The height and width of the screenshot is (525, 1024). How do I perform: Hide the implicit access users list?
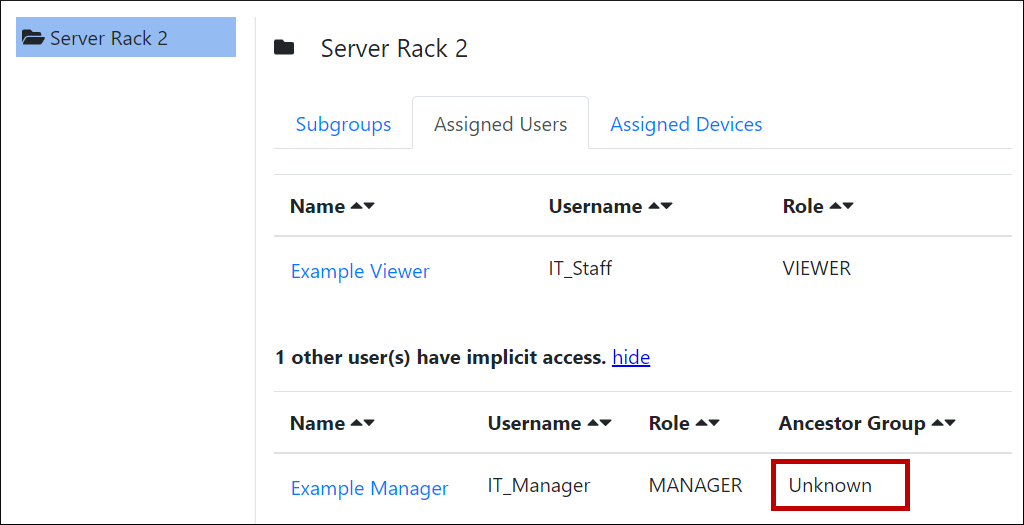[x=631, y=357]
